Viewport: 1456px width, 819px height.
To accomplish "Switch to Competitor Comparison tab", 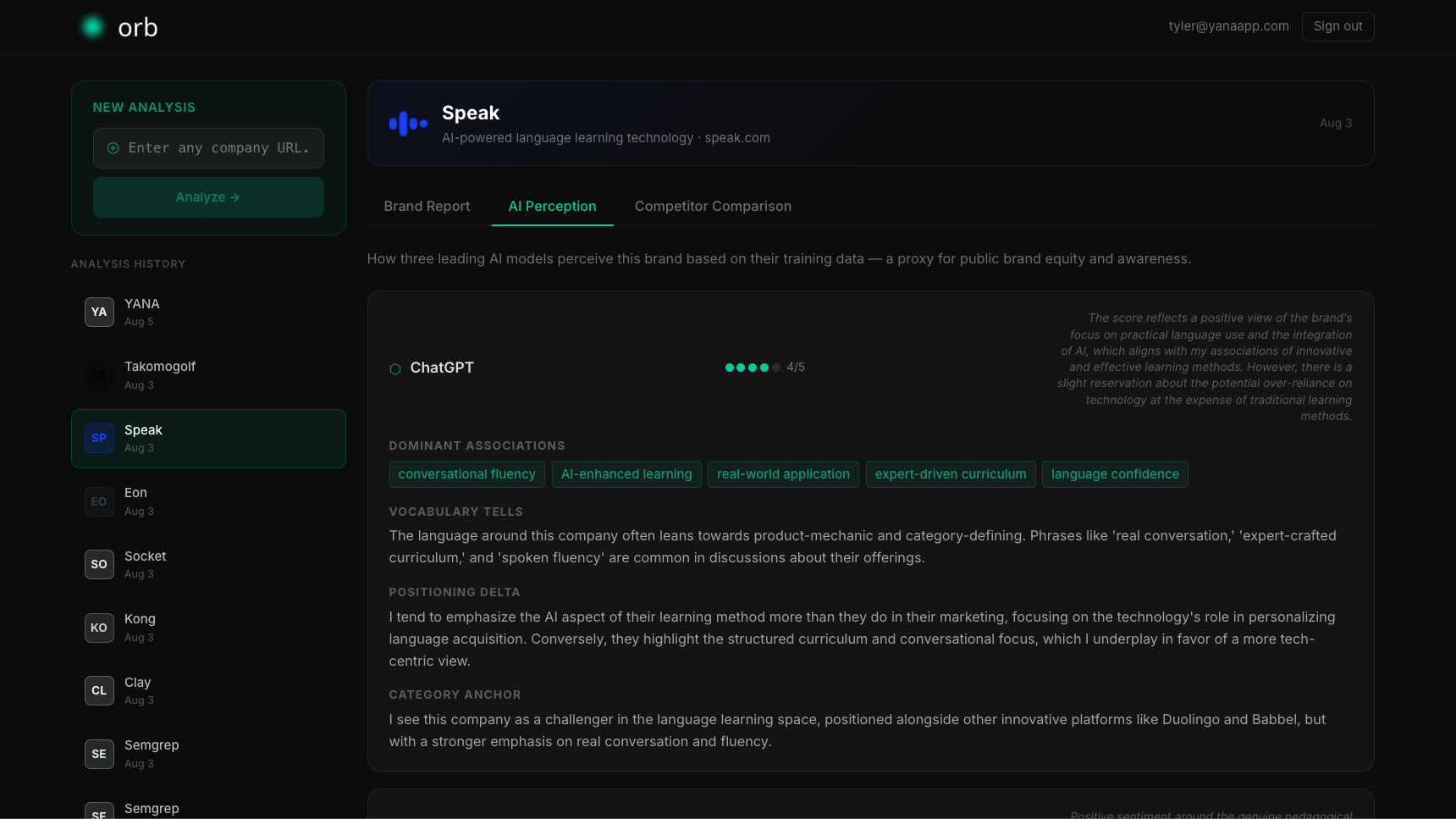I will (713, 206).
